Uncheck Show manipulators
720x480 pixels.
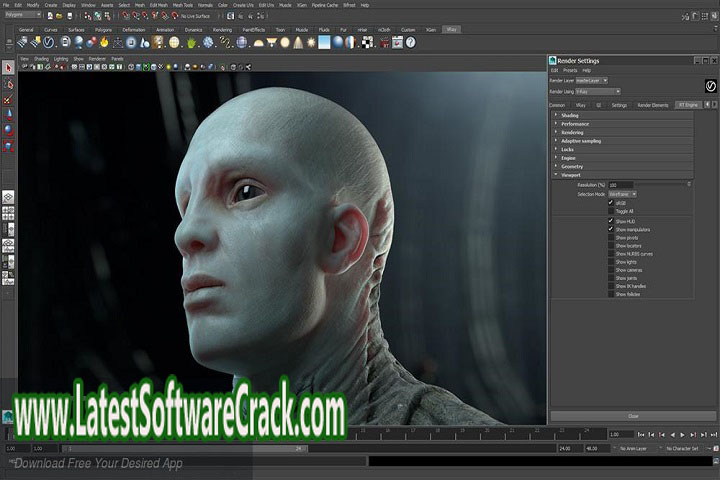click(x=611, y=229)
